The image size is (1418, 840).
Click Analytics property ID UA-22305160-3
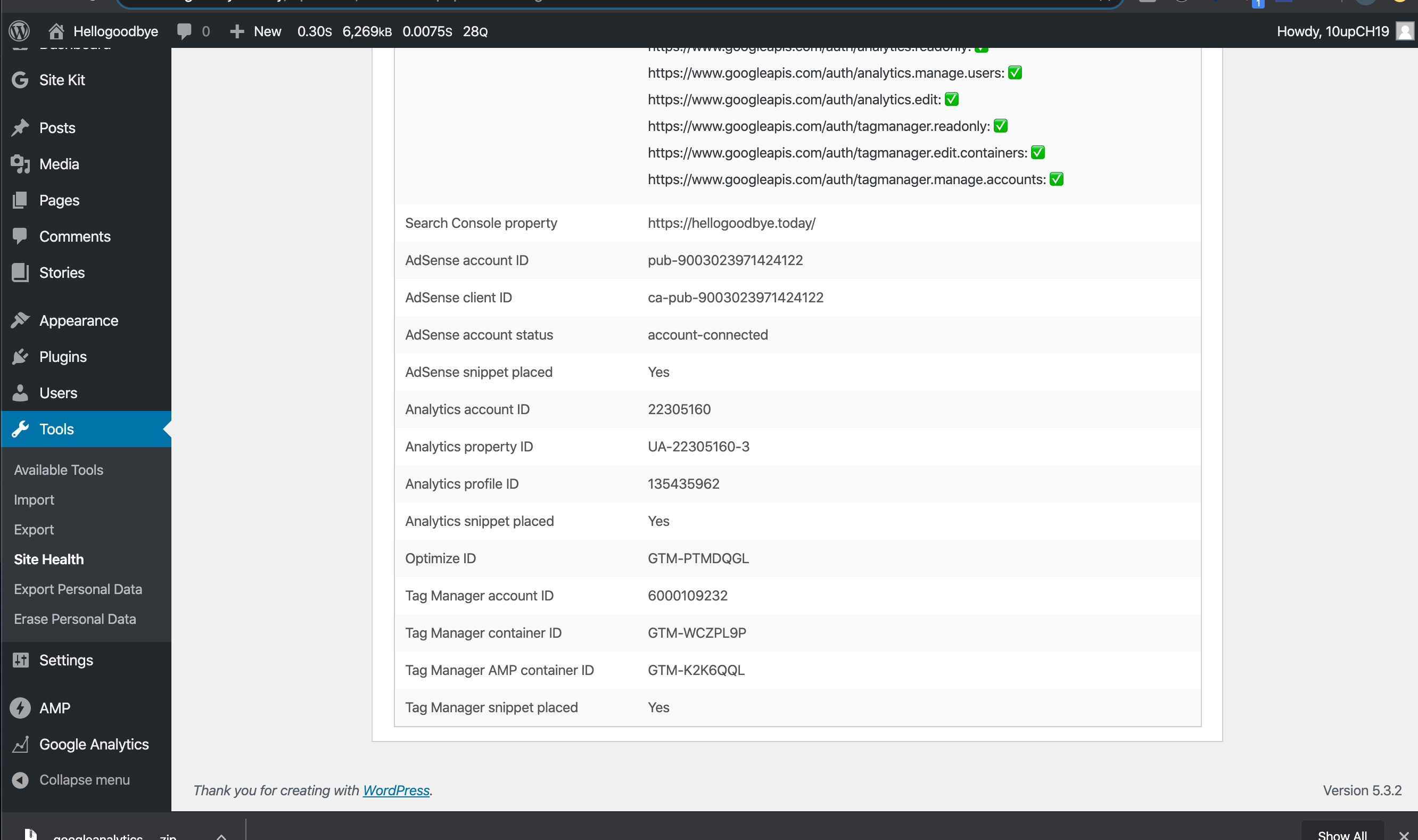[698, 447]
